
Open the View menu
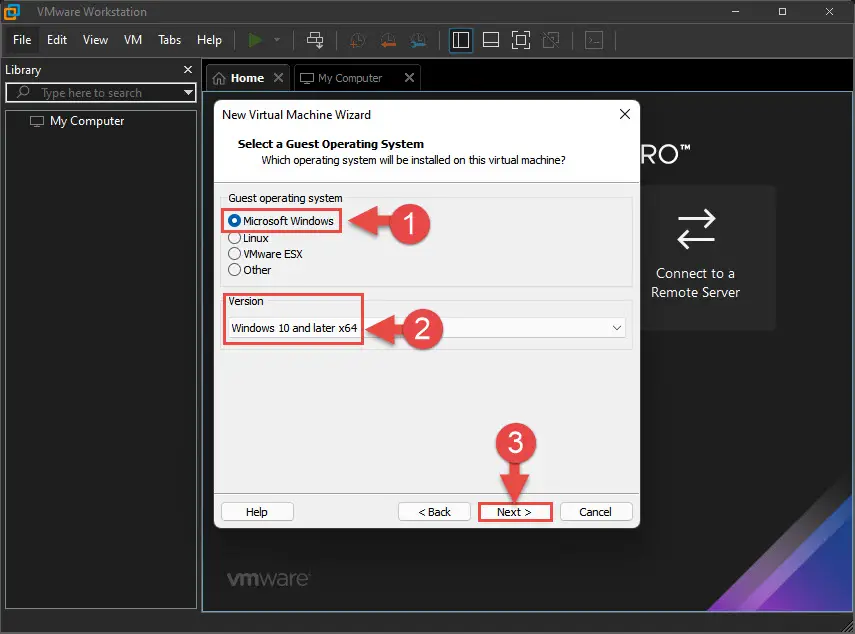pyautogui.click(x=95, y=40)
